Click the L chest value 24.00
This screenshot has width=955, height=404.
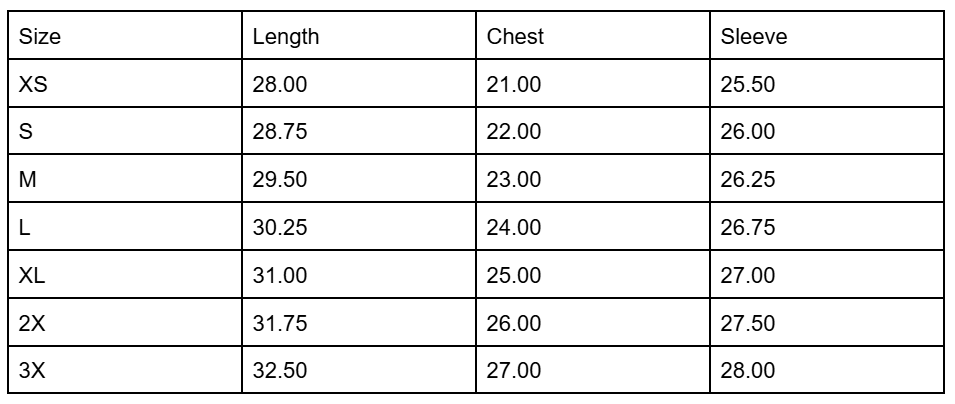pos(593,226)
